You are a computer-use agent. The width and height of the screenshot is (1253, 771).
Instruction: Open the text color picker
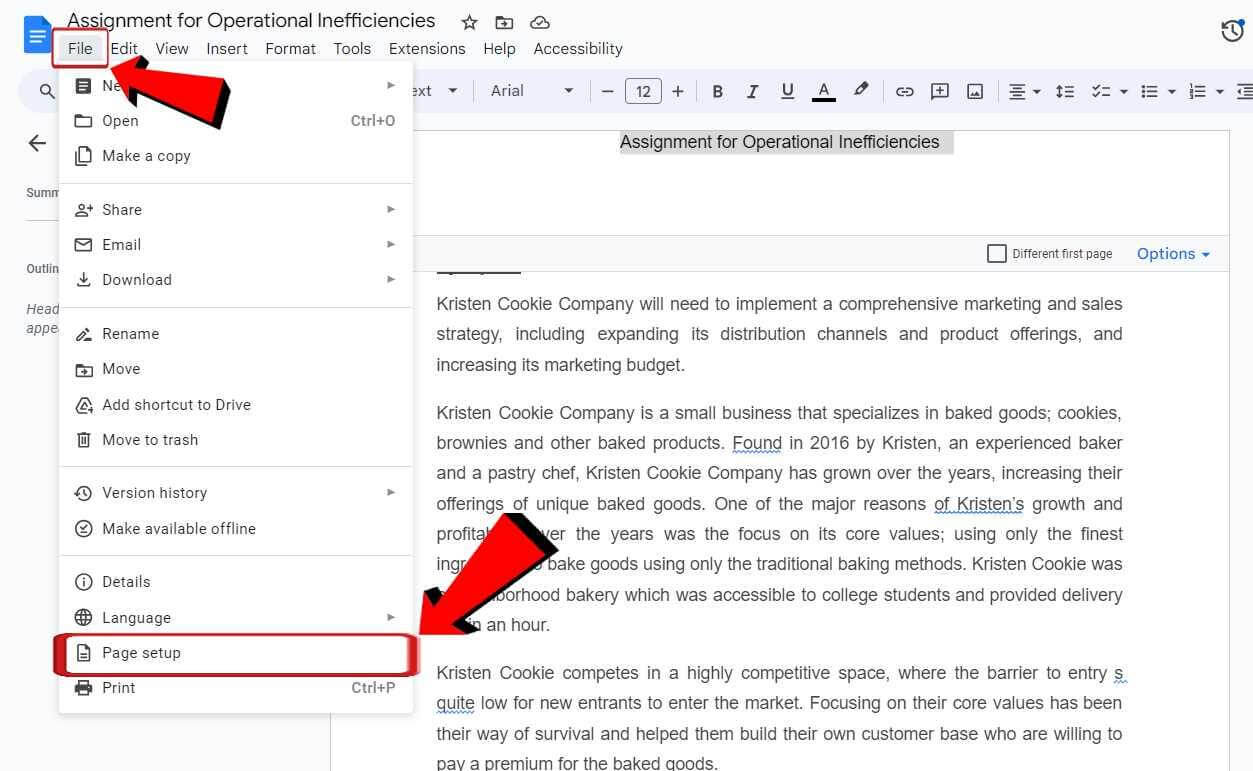[823, 91]
